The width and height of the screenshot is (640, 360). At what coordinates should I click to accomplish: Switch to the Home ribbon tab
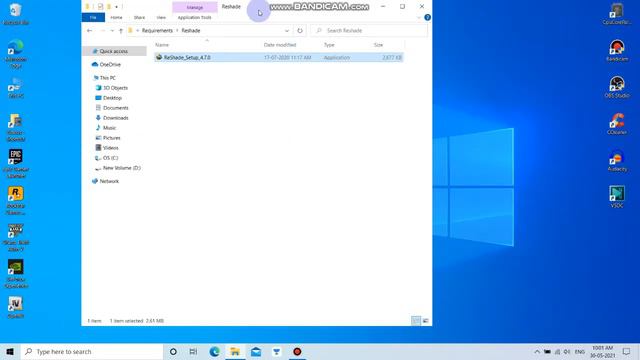pyautogui.click(x=116, y=18)
